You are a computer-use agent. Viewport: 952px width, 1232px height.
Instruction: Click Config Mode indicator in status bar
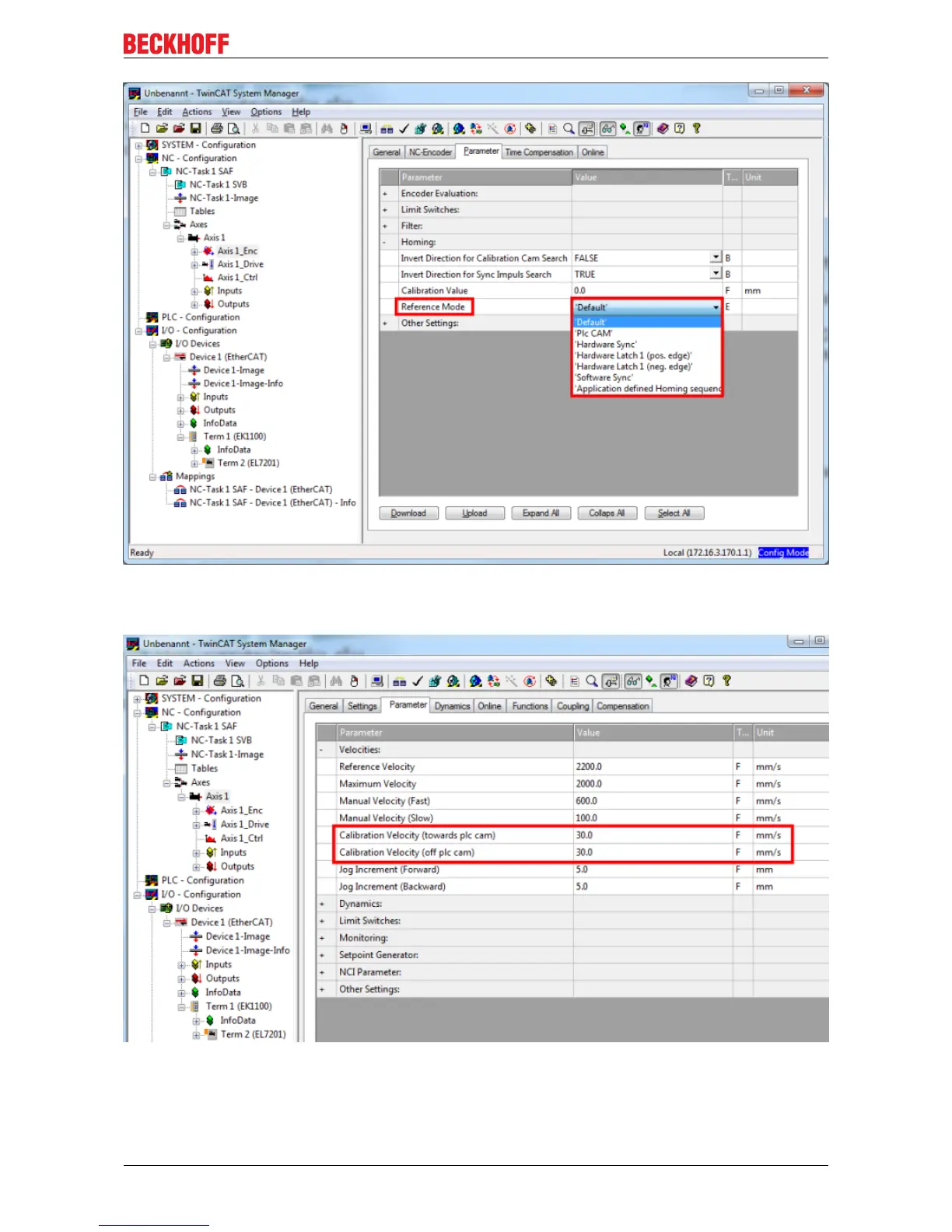(x=783, y=553)
